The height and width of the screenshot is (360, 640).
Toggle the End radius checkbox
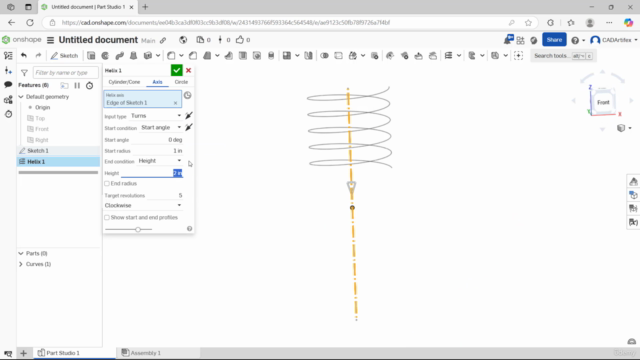[x=107, y=184]
